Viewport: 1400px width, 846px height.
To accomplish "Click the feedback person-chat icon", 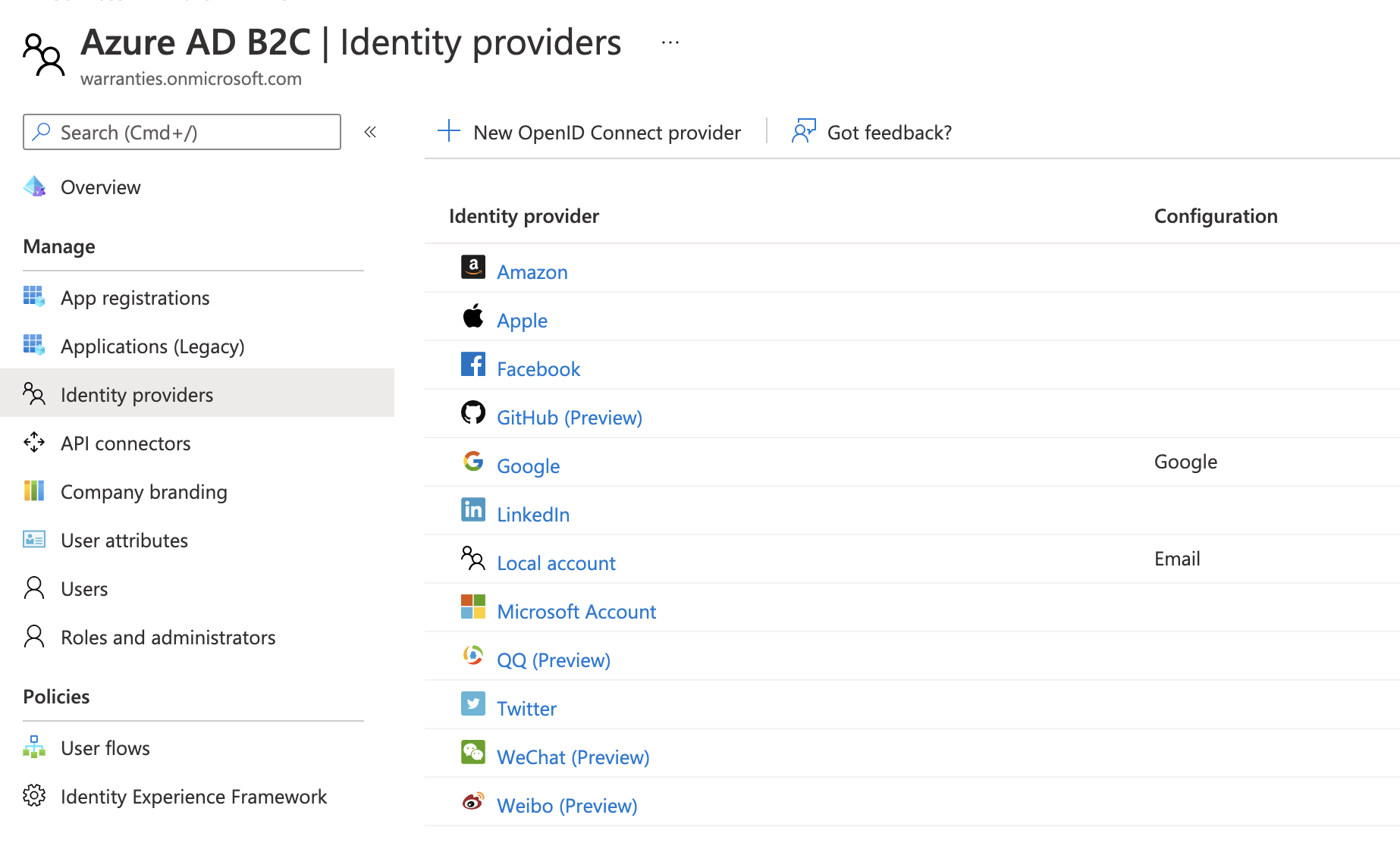I will click(804, 131).
